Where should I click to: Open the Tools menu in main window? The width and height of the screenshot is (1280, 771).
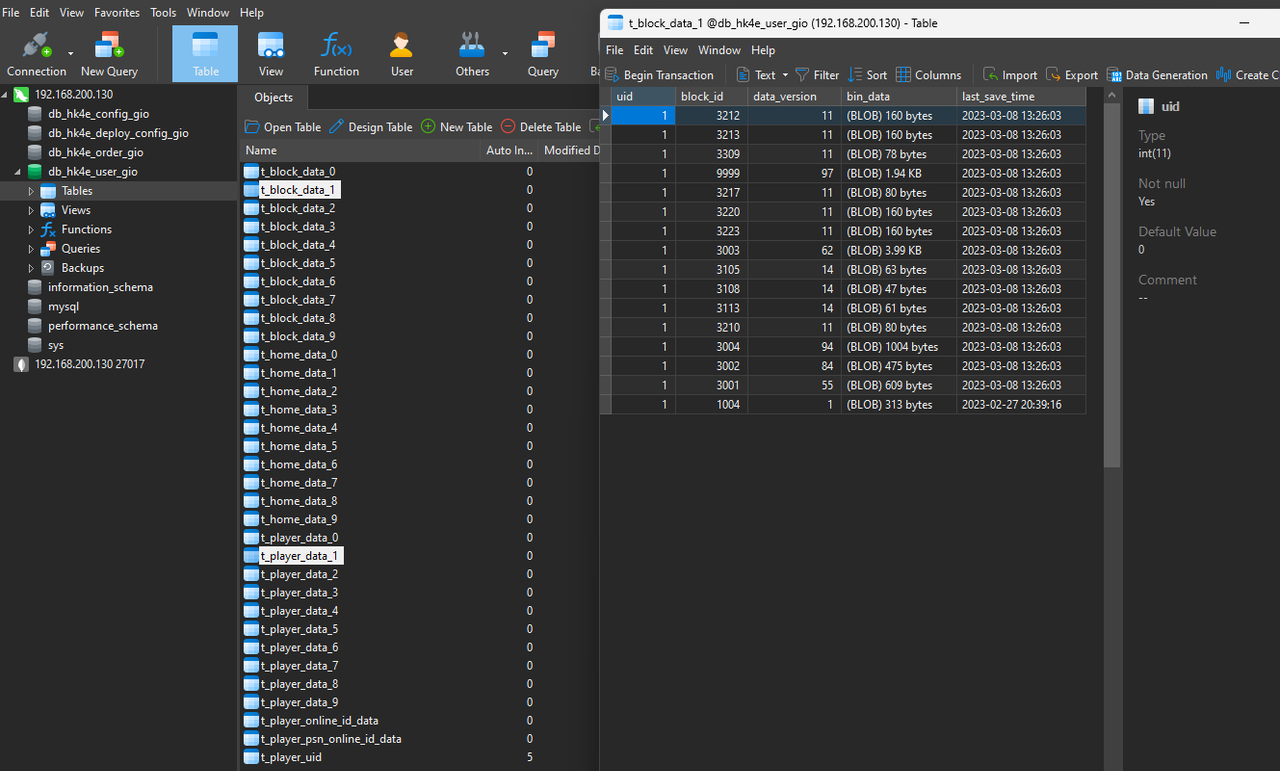coord(163,13)
